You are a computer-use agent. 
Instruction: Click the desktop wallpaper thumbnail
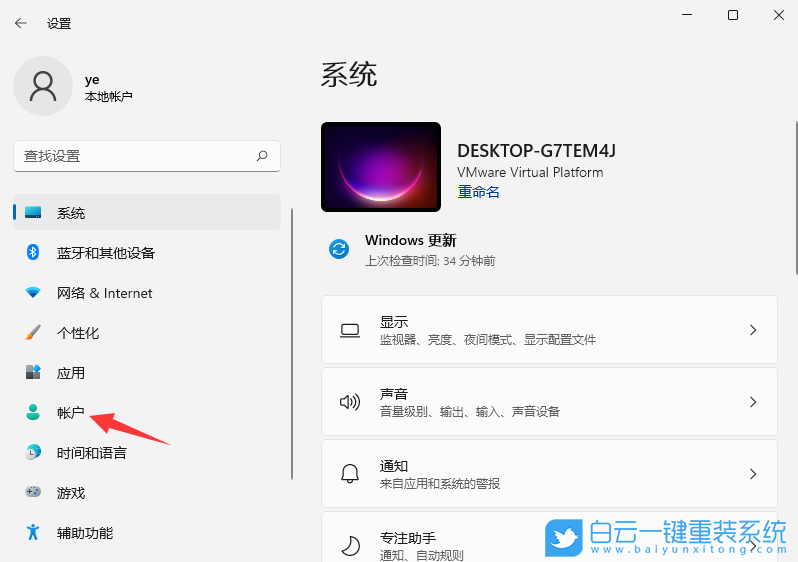pyautogui.click(x=381, y=167)
